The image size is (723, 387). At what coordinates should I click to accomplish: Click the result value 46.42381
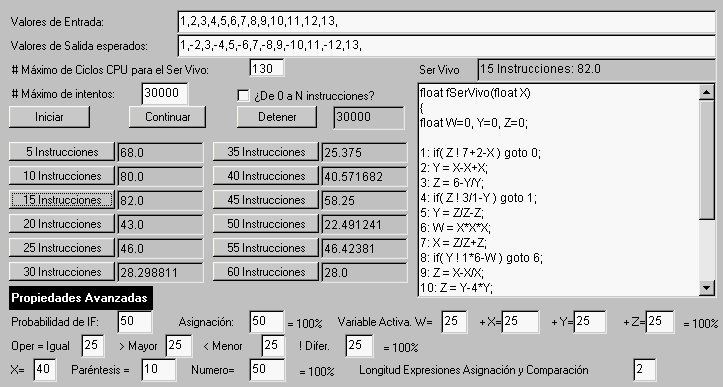364,248
